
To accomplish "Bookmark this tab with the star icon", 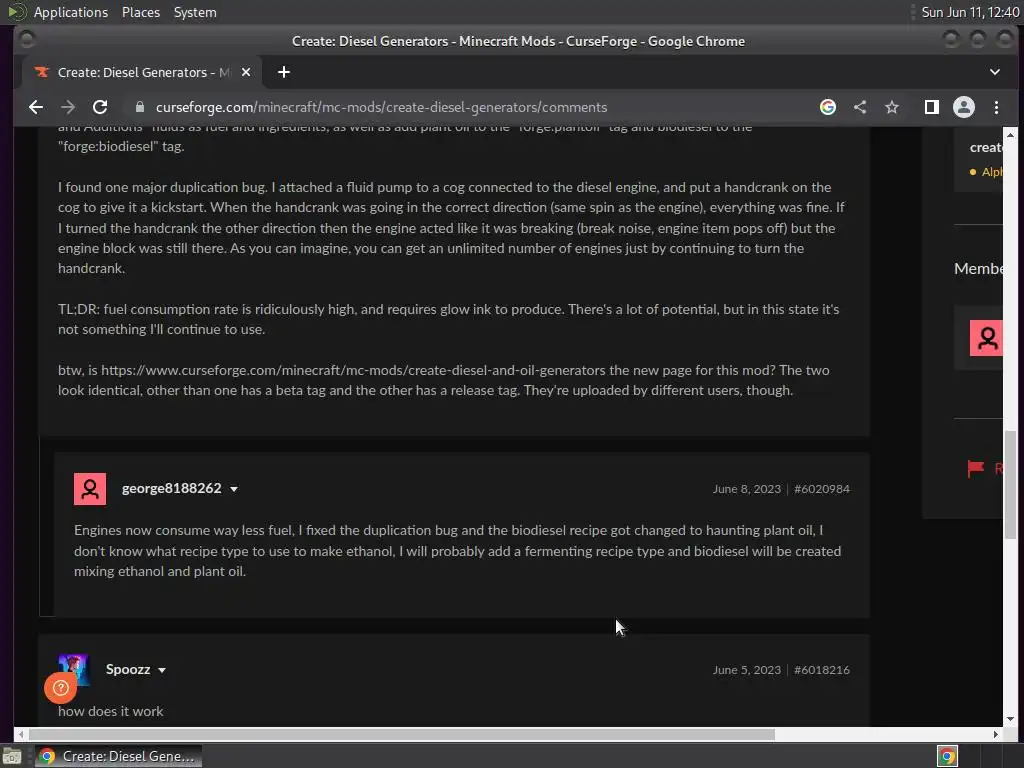I will click(x=892, y=107).
